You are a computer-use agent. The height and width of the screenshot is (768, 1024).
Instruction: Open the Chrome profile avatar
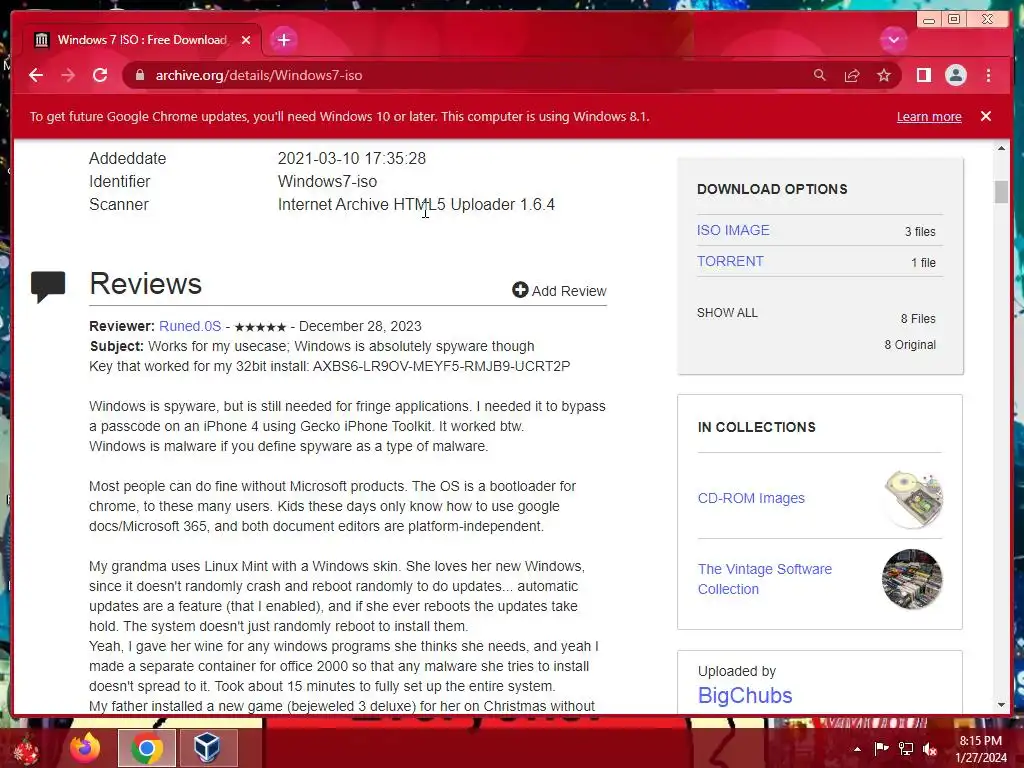click(955, 75)
